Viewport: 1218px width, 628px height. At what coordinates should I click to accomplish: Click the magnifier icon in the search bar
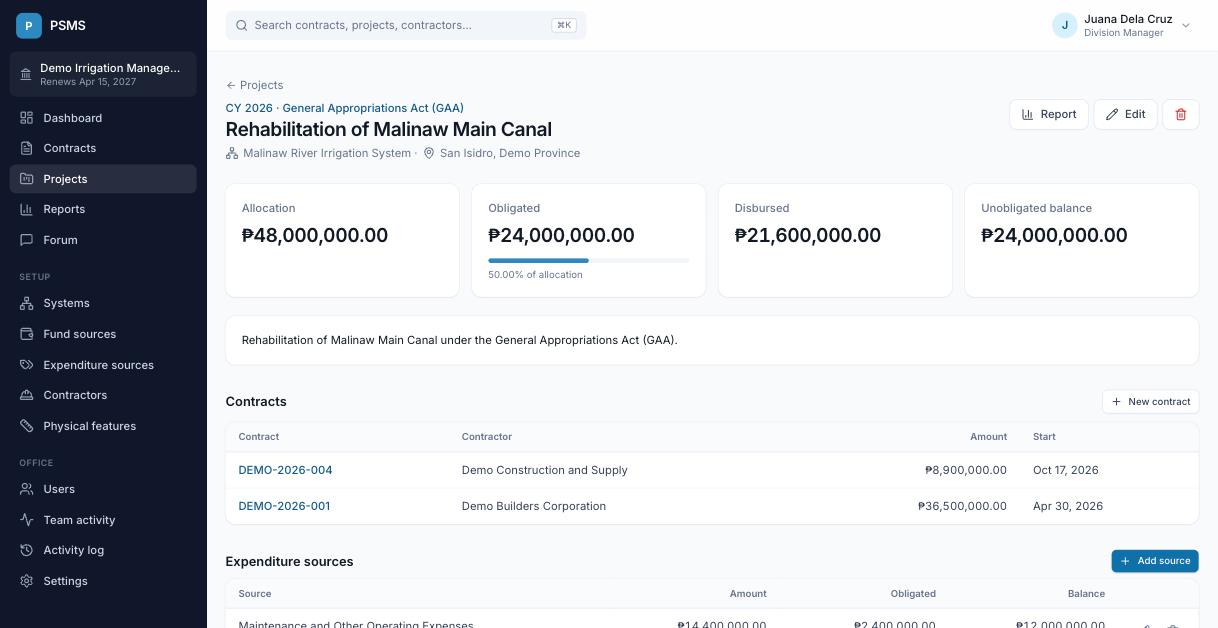pos(241,25)
